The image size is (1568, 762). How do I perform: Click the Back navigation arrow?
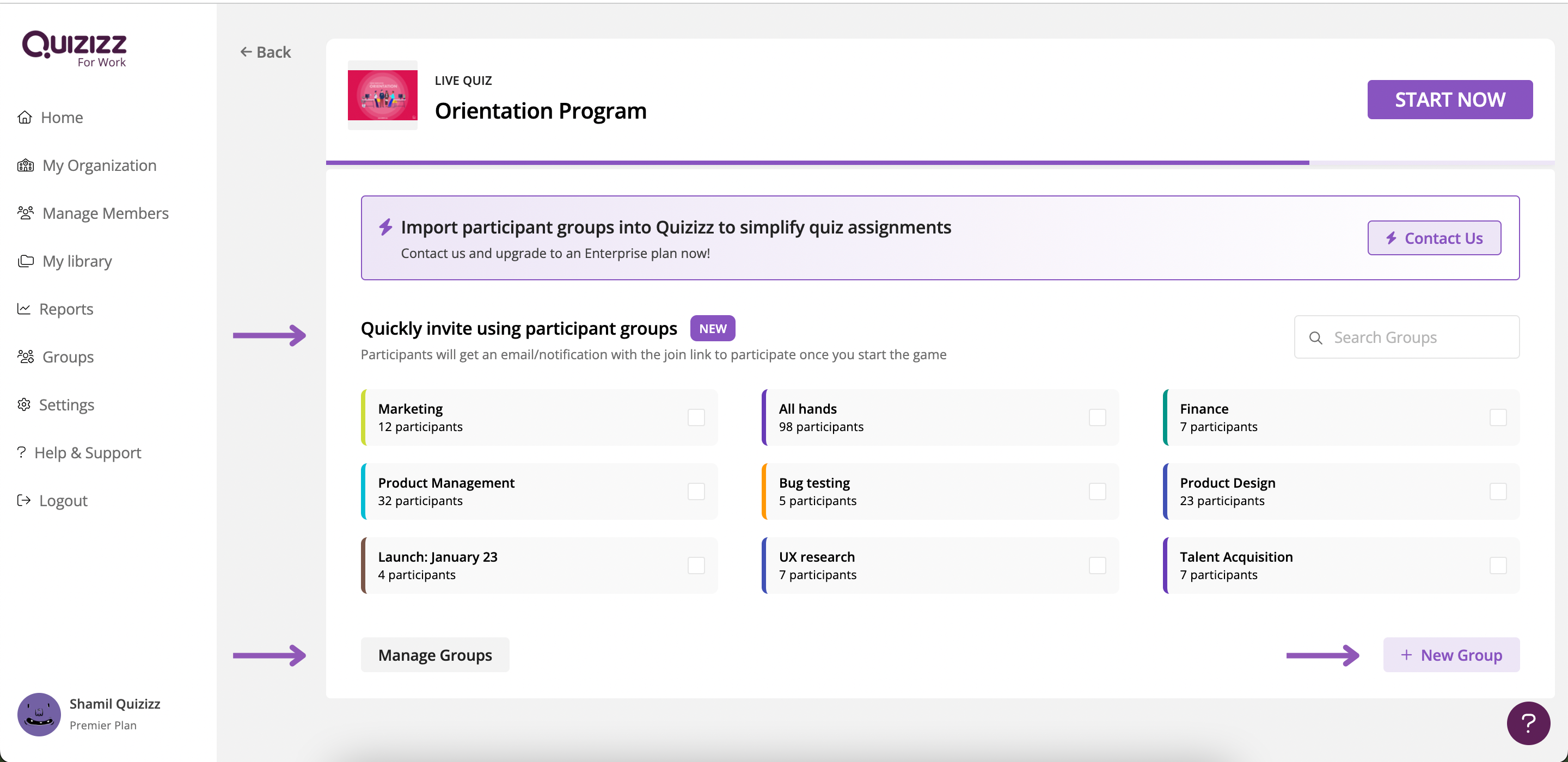coord(248,50)
